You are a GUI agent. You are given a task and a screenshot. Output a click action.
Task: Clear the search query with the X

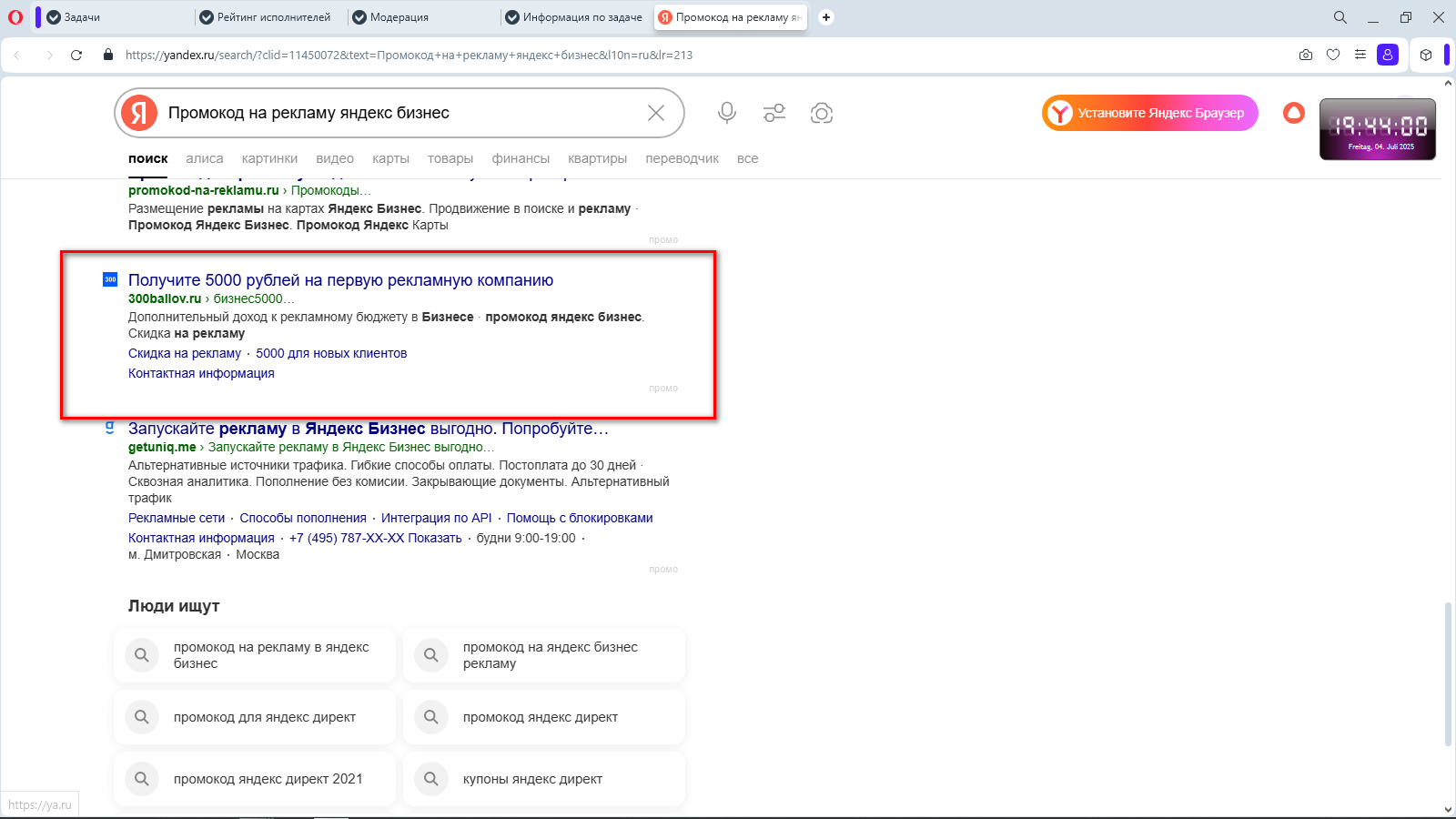coord(656,113)
